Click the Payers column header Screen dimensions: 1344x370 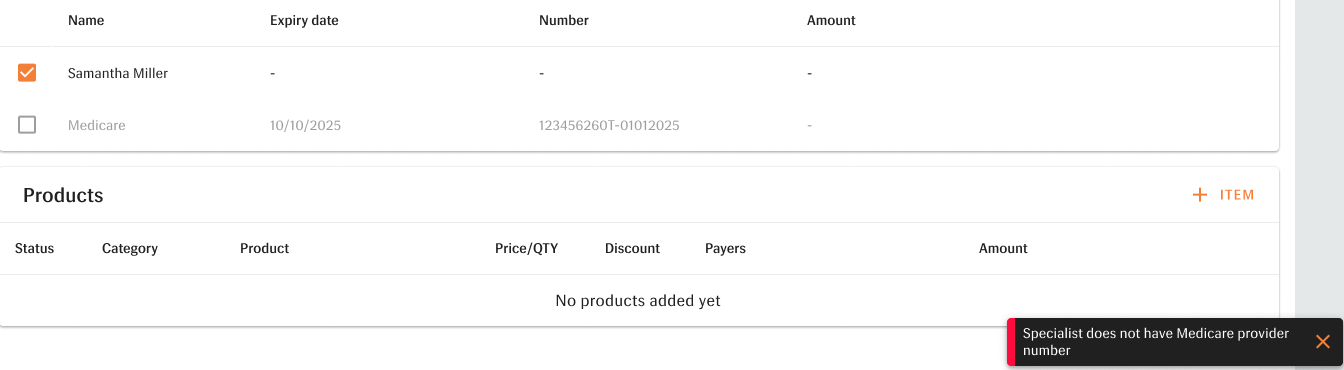pos(725,248)
